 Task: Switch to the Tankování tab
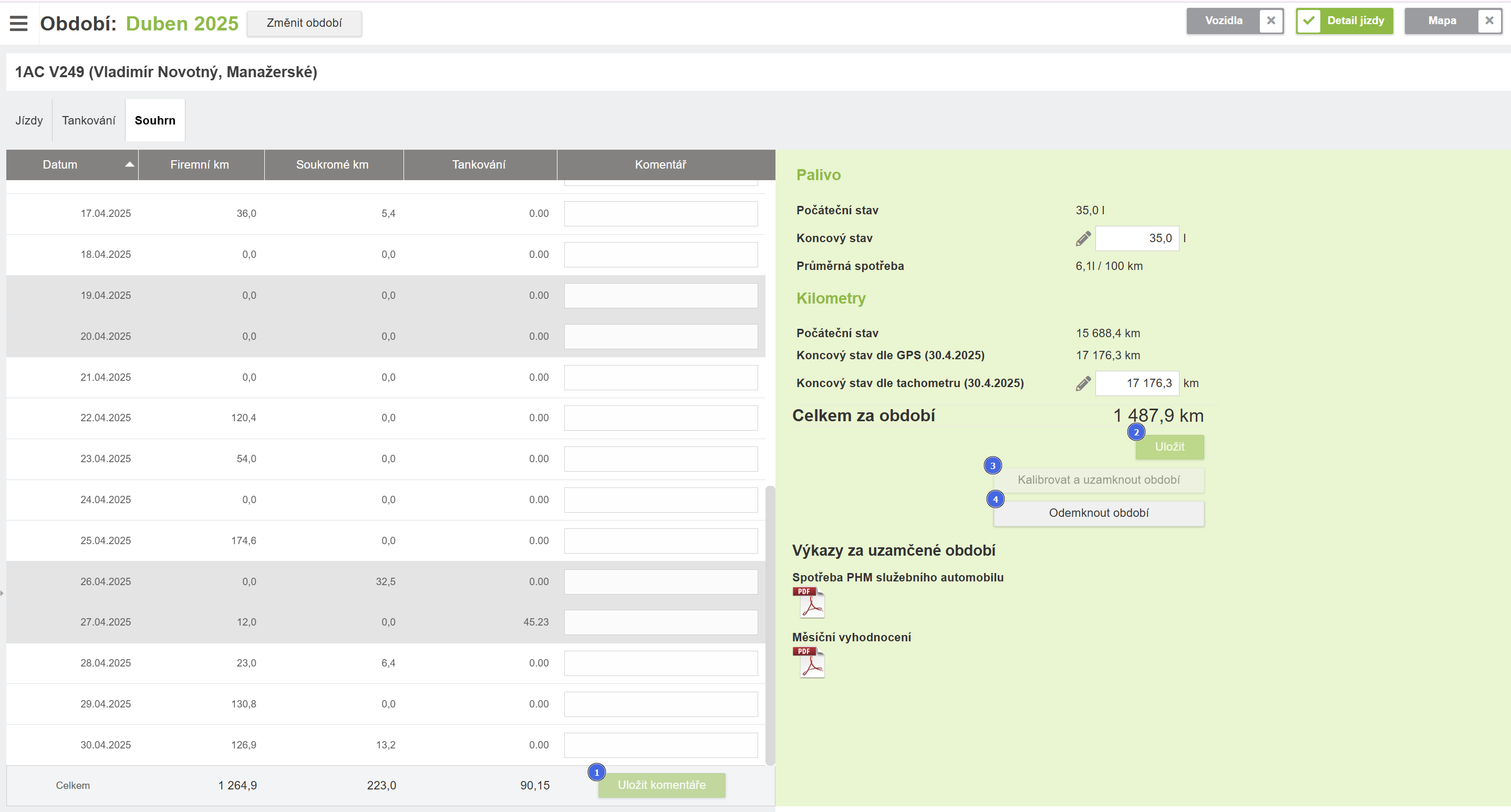(89, 120)
